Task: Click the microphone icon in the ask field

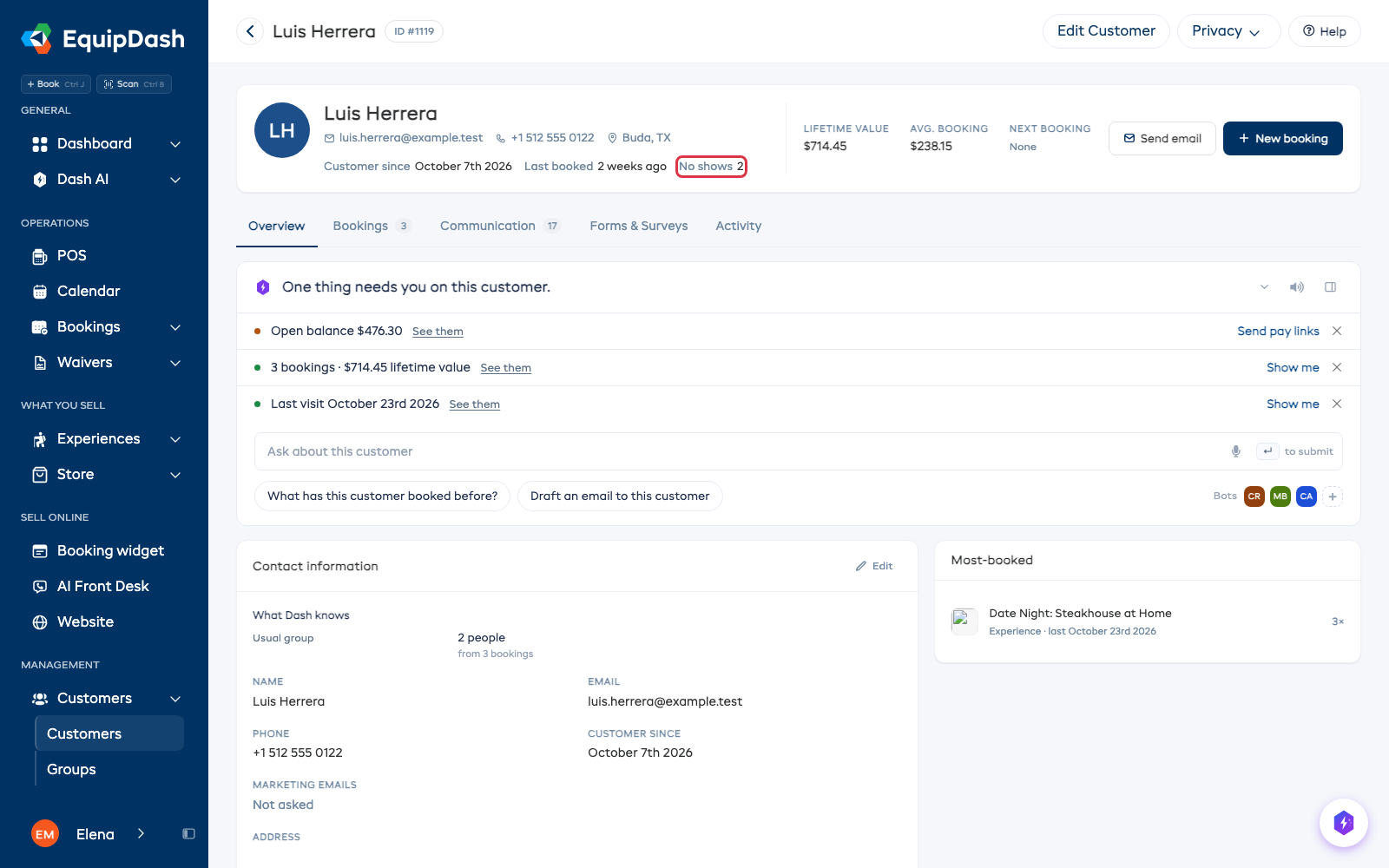Action: click(1235, 451)
